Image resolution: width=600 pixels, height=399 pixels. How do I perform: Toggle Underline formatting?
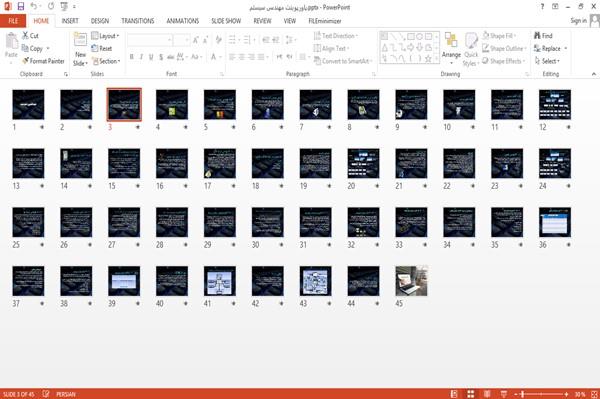(x=151, y=57)
